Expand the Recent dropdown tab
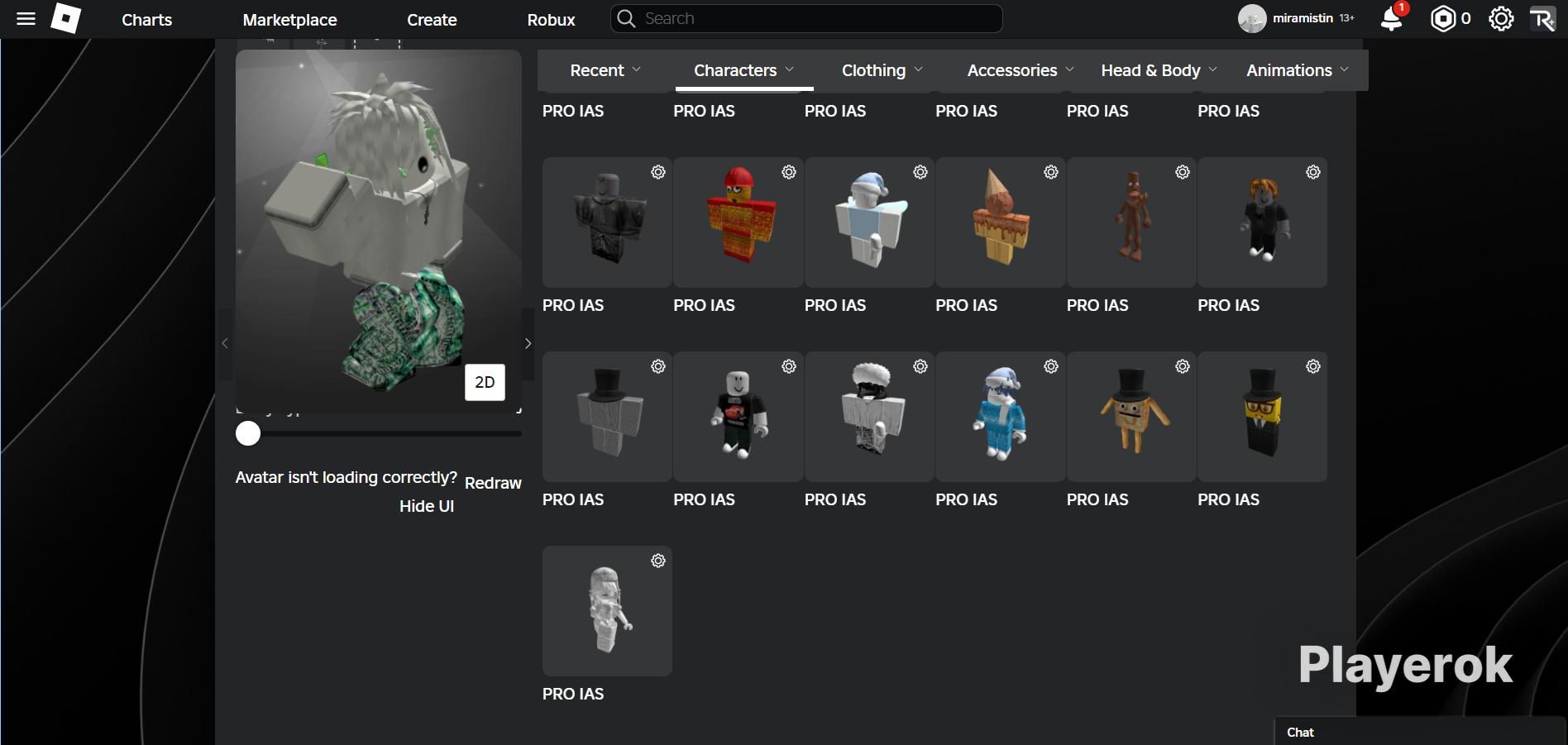The image size is (1568, 745). (x=605, y=70)
